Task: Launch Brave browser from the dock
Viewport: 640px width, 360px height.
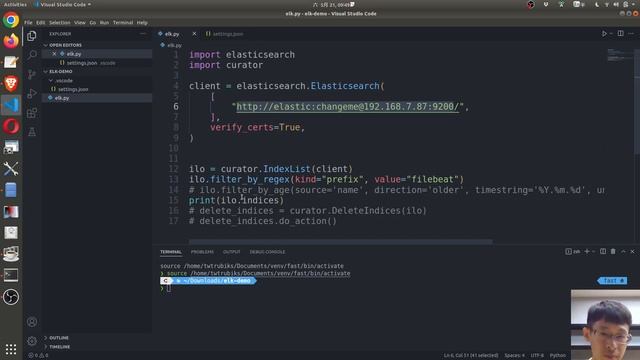Action: coord(11,83)
